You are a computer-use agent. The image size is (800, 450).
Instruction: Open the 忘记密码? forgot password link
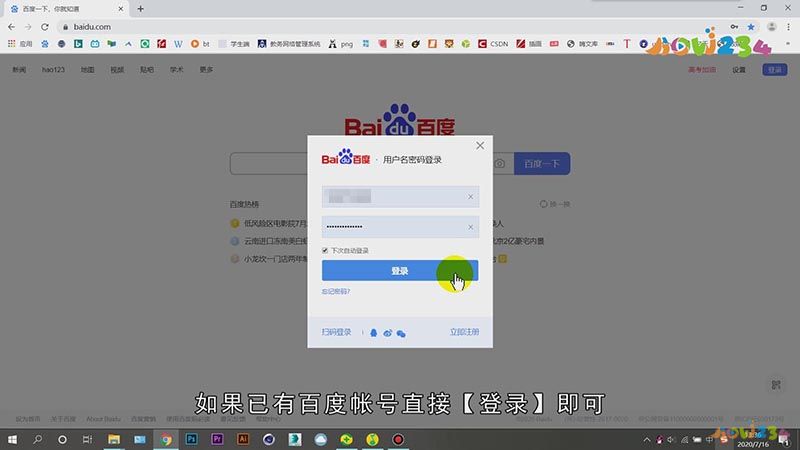coord(336,291)
